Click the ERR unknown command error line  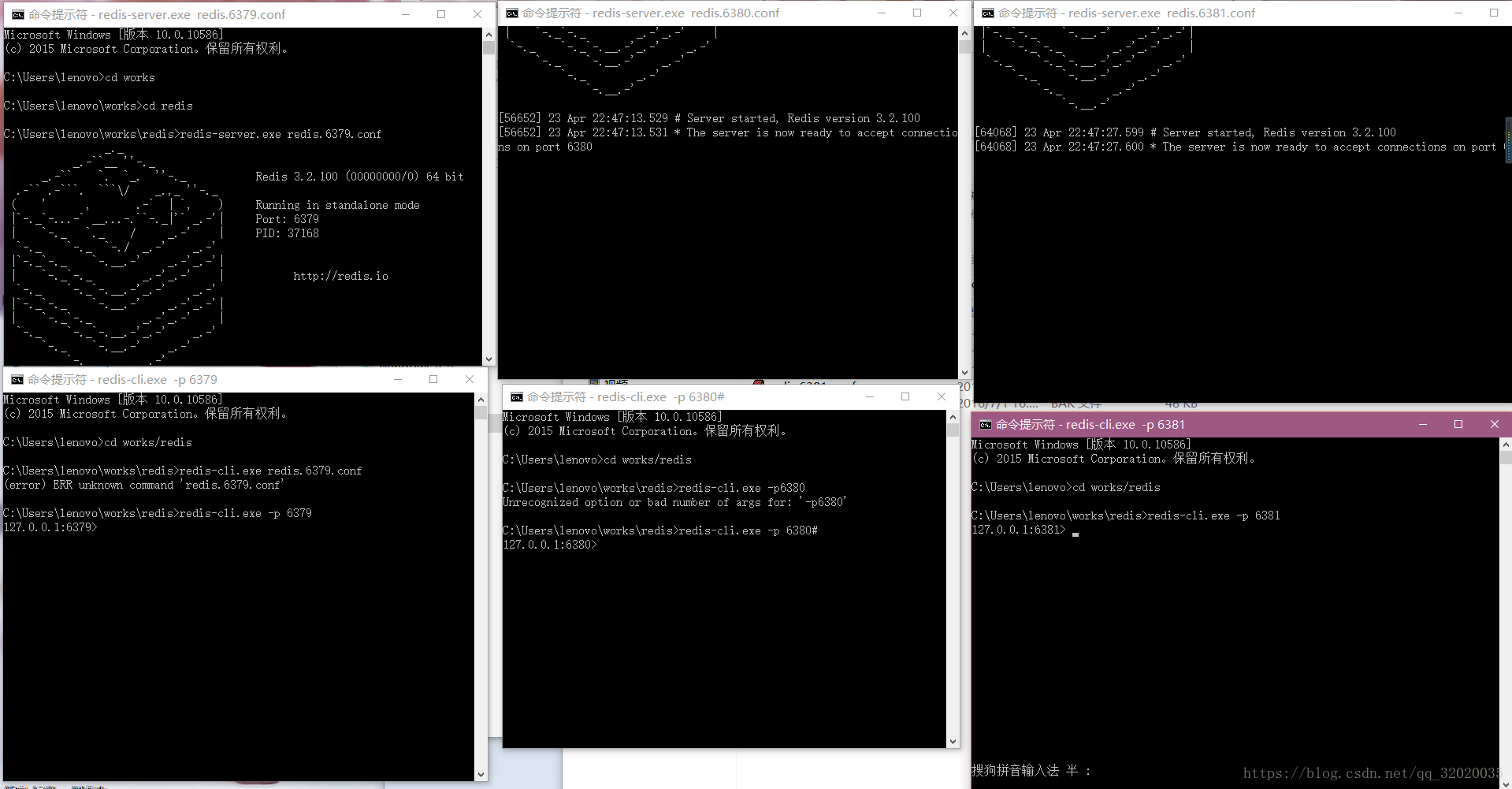coord(143,485)
